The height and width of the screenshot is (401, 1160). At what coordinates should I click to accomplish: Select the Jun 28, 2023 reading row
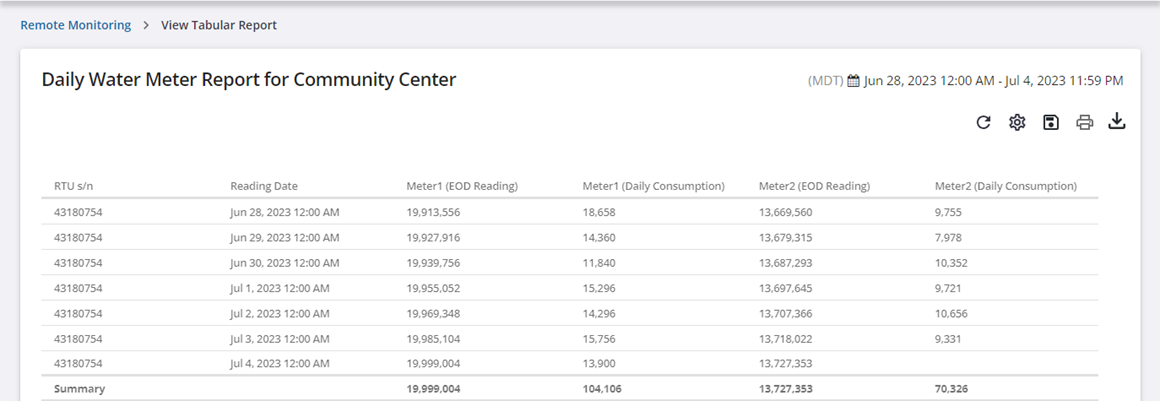(285, 212)
